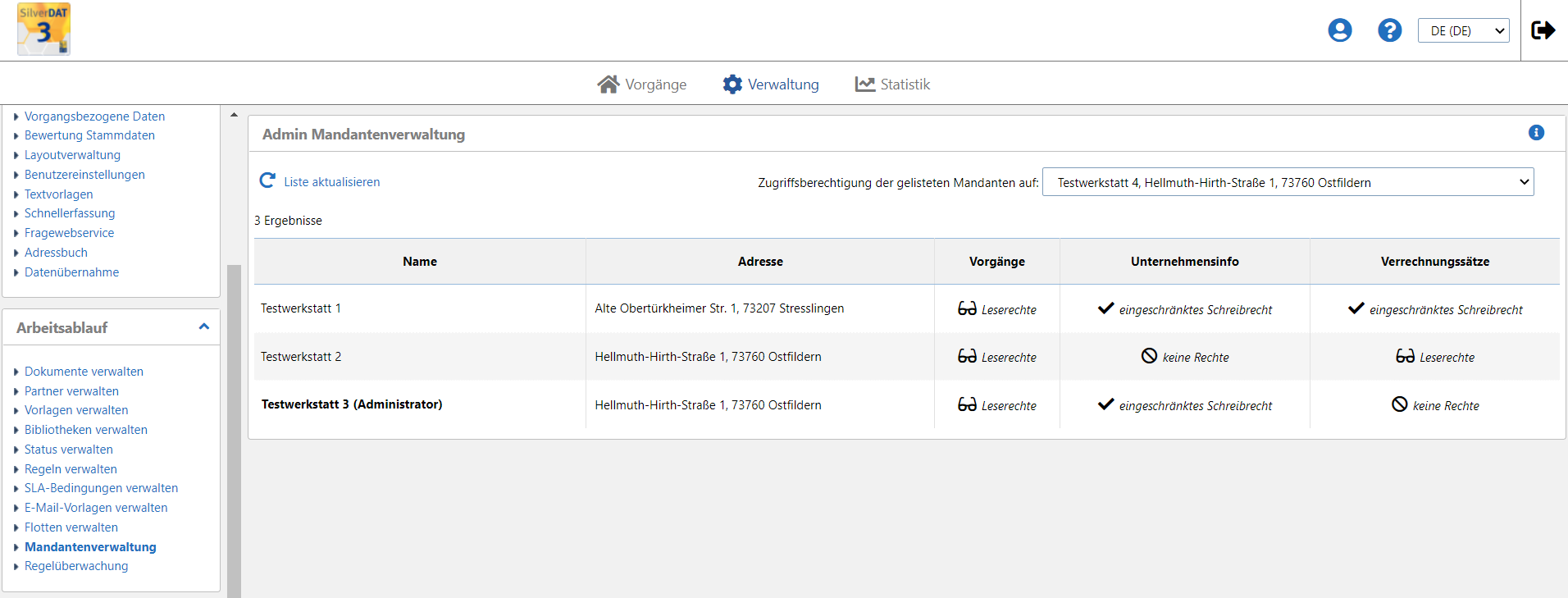Click the home icon next to Vorgänge
Image resolution: width=1568 pixels, height=598 pixels.
tap(609, 84)
